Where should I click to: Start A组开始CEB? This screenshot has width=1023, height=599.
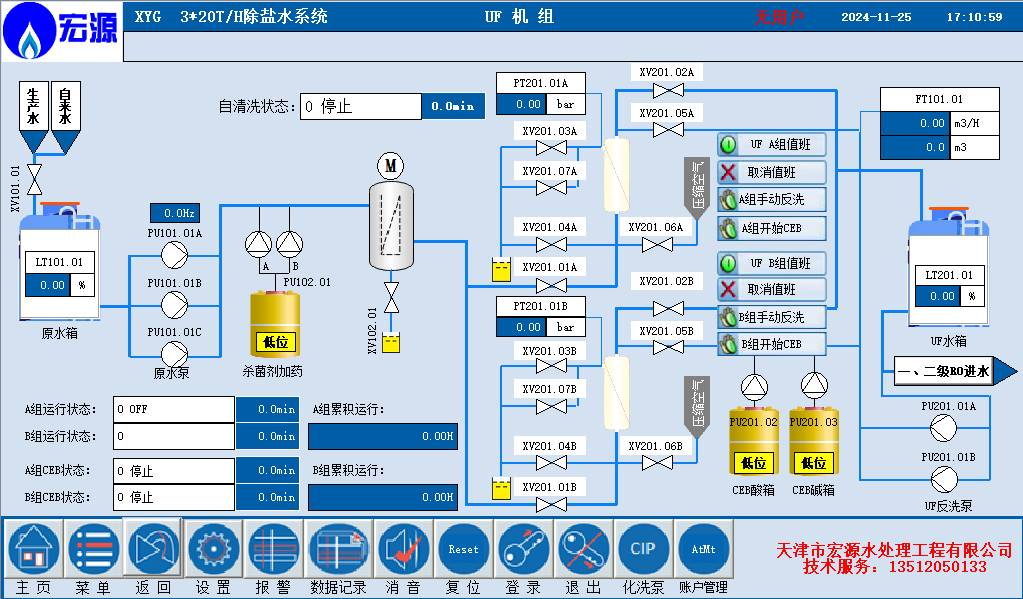(x=772, y=228)
